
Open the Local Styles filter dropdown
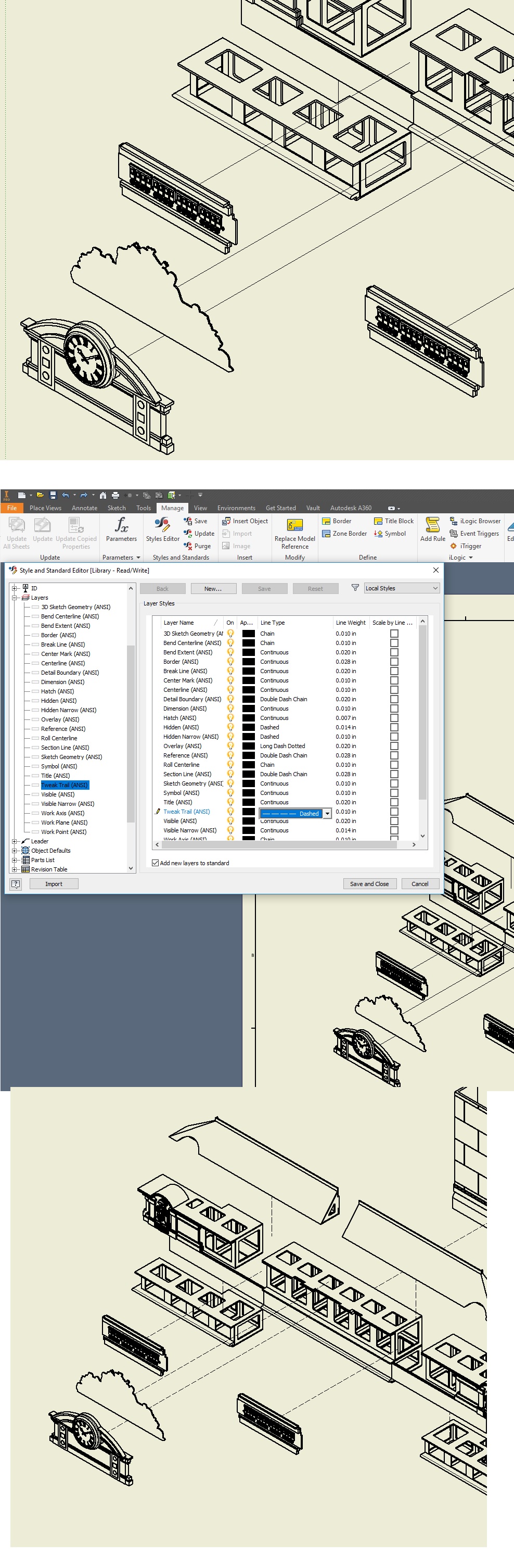[402, 588]
